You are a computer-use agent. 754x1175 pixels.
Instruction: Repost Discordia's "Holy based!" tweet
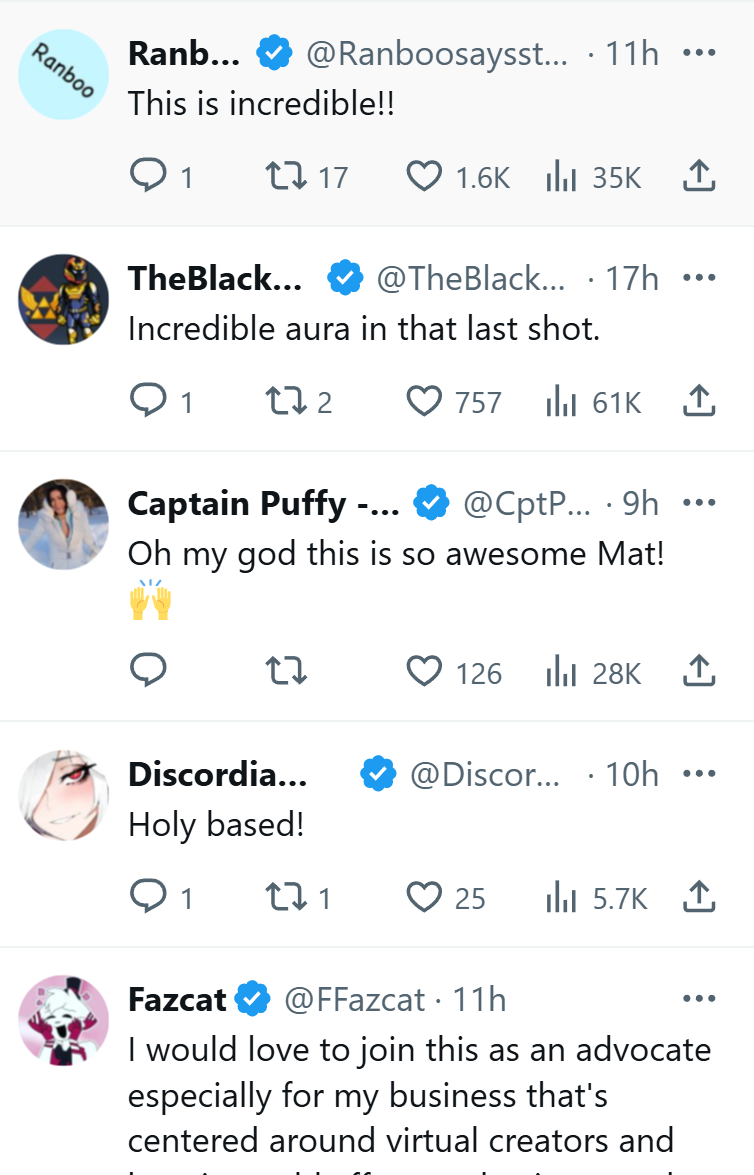pyautogui.click(x=287, y=897)
